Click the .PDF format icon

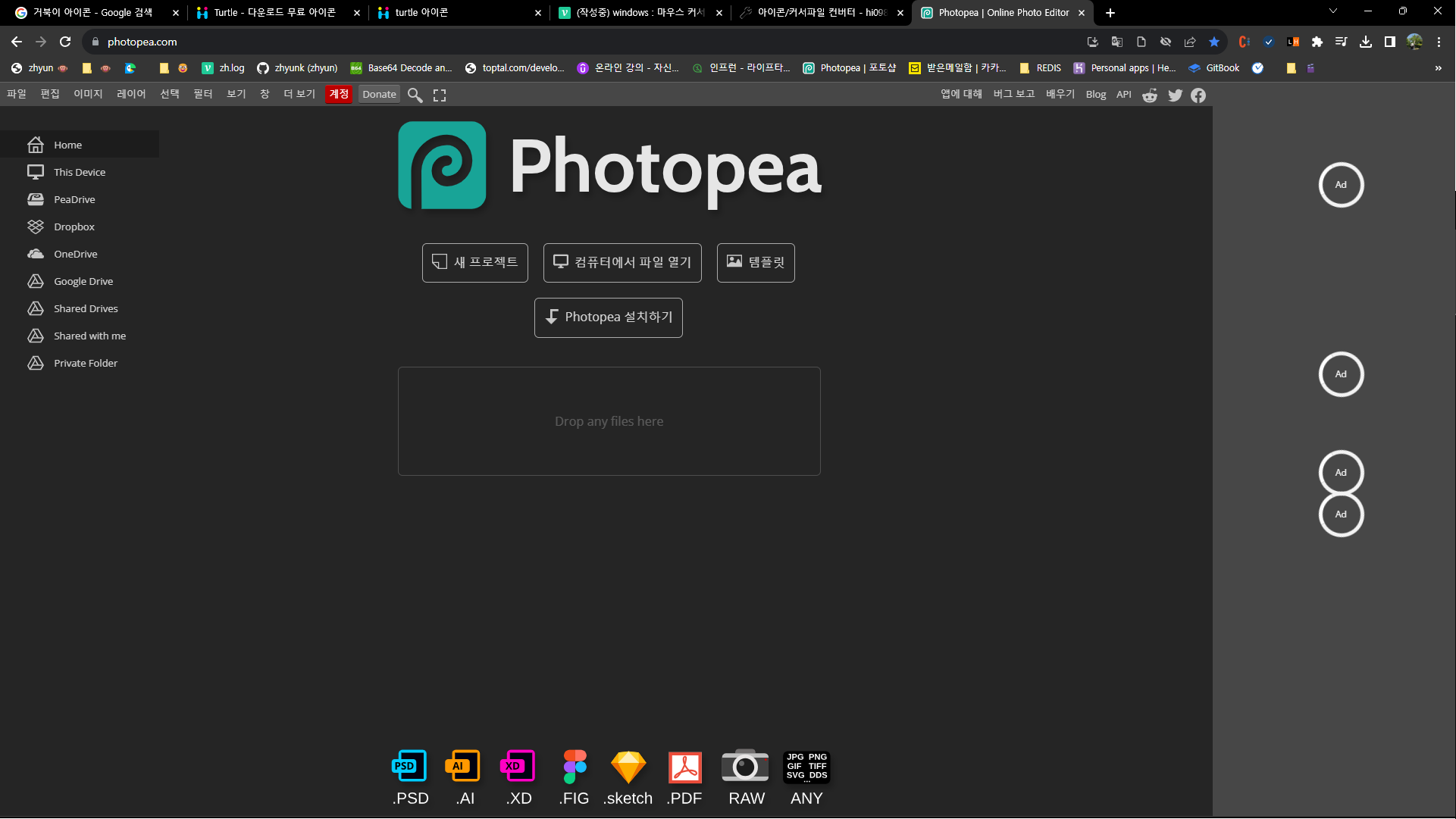point(684,767)
